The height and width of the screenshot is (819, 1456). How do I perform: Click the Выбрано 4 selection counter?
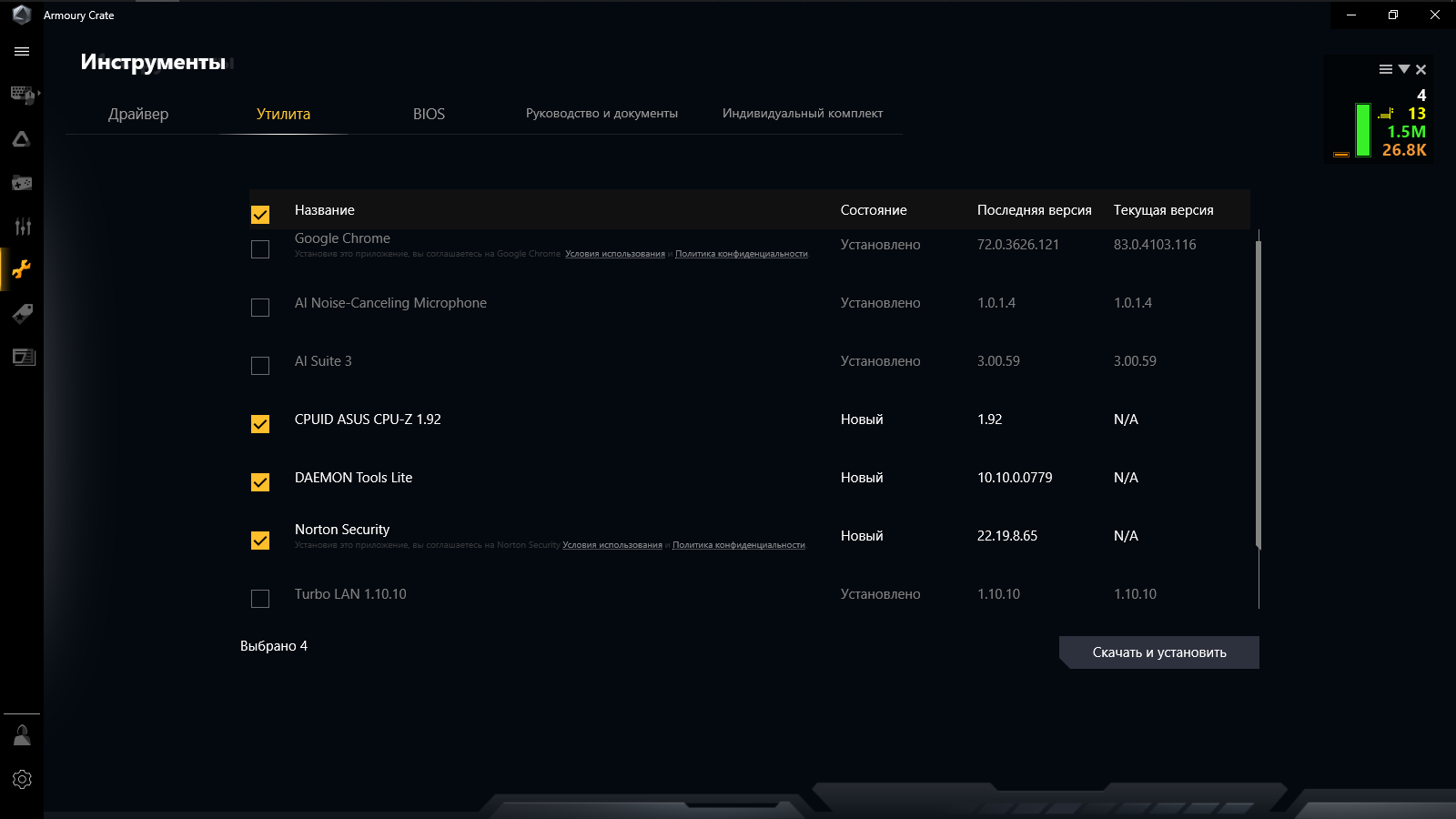click(274, 646)
